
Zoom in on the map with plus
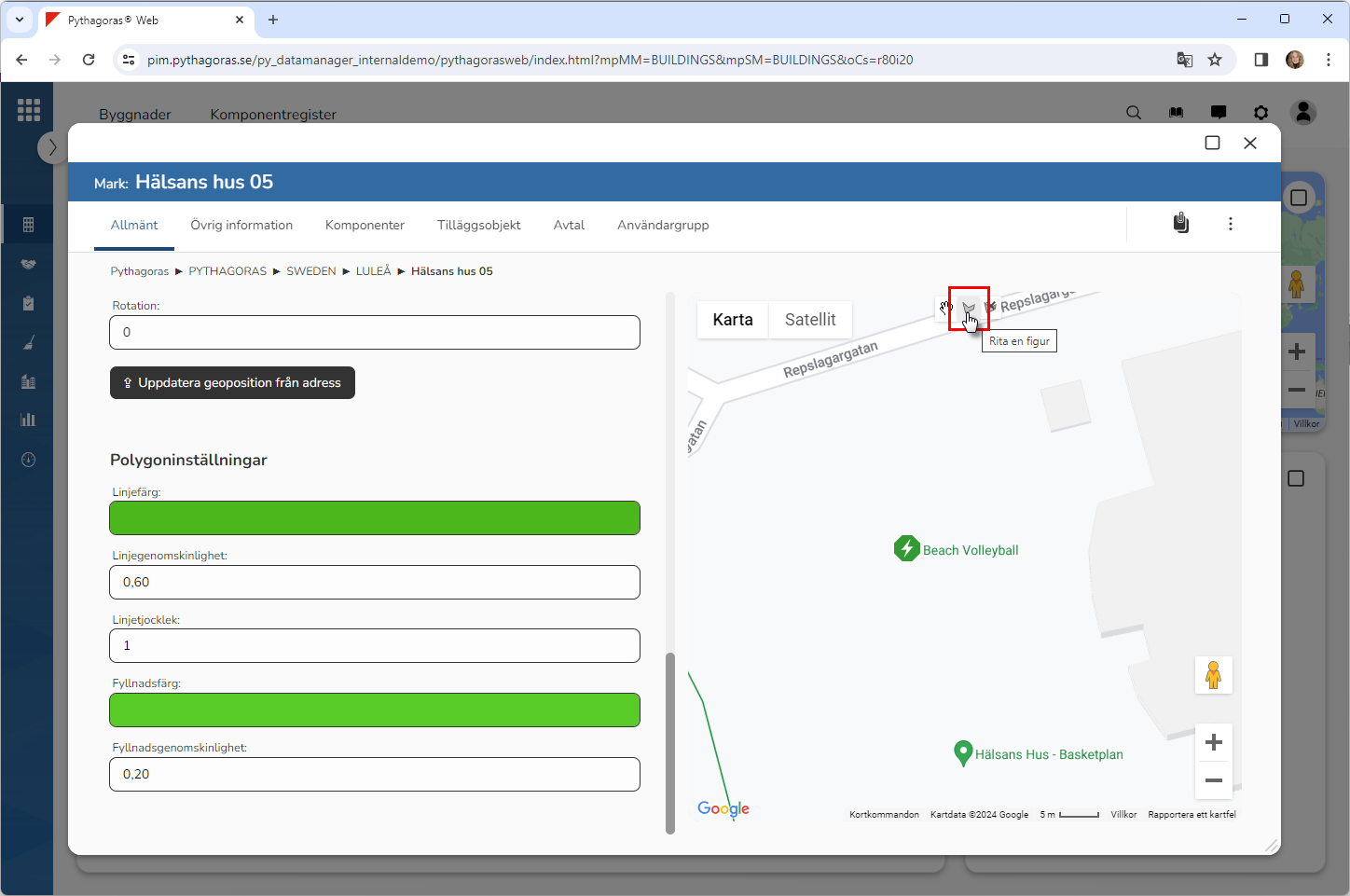click(x=1213, y=742)
